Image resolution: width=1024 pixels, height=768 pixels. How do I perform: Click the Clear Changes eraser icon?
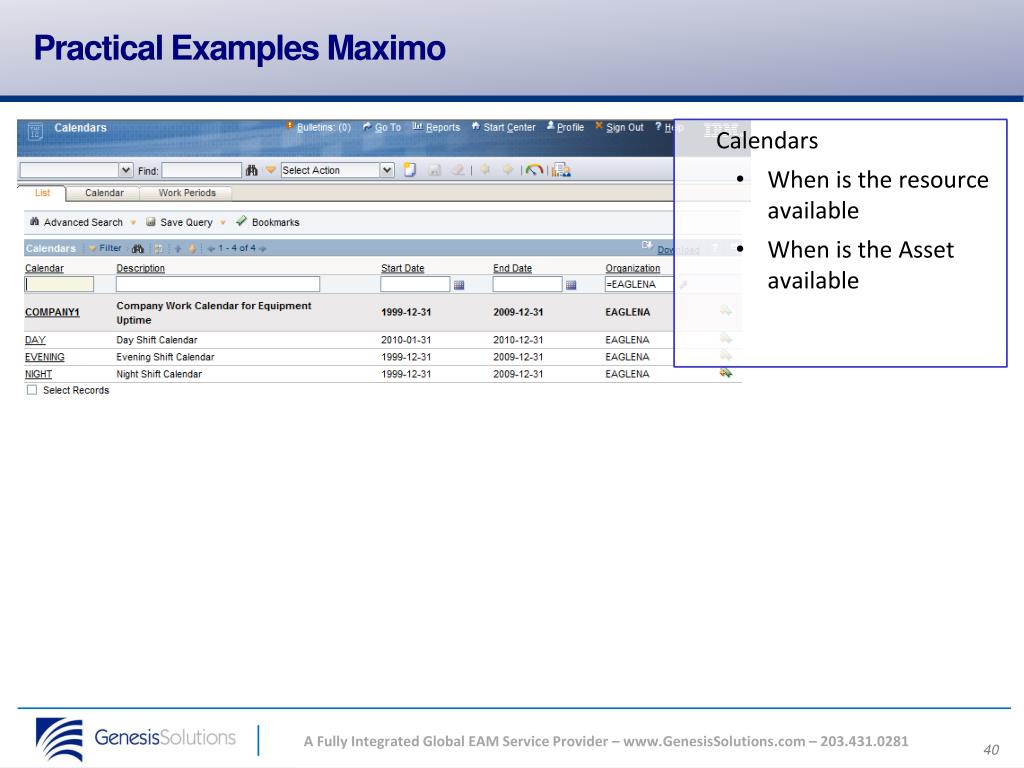click(x=458, y=170)
